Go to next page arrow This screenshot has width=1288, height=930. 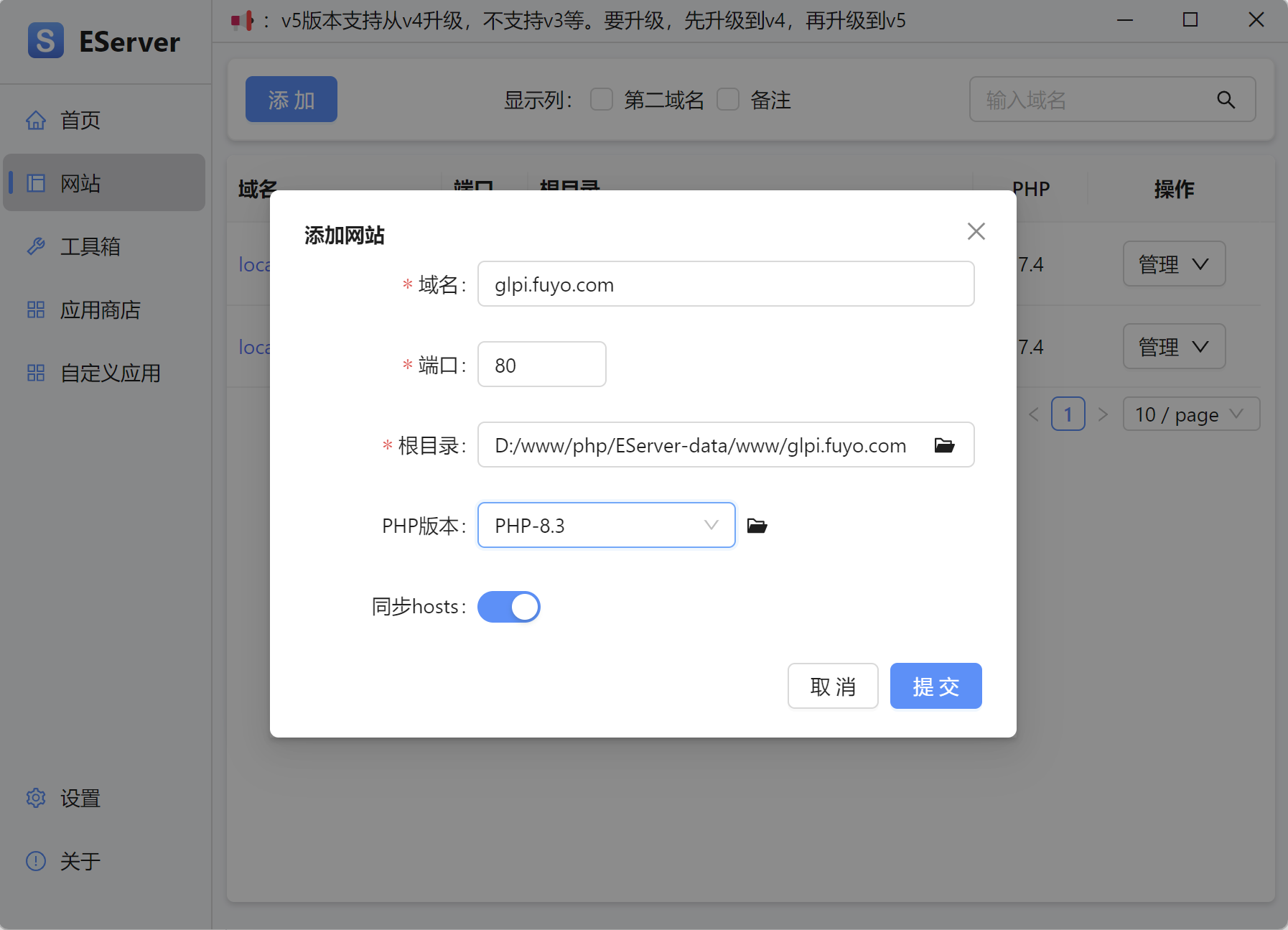coord(1103,414)
